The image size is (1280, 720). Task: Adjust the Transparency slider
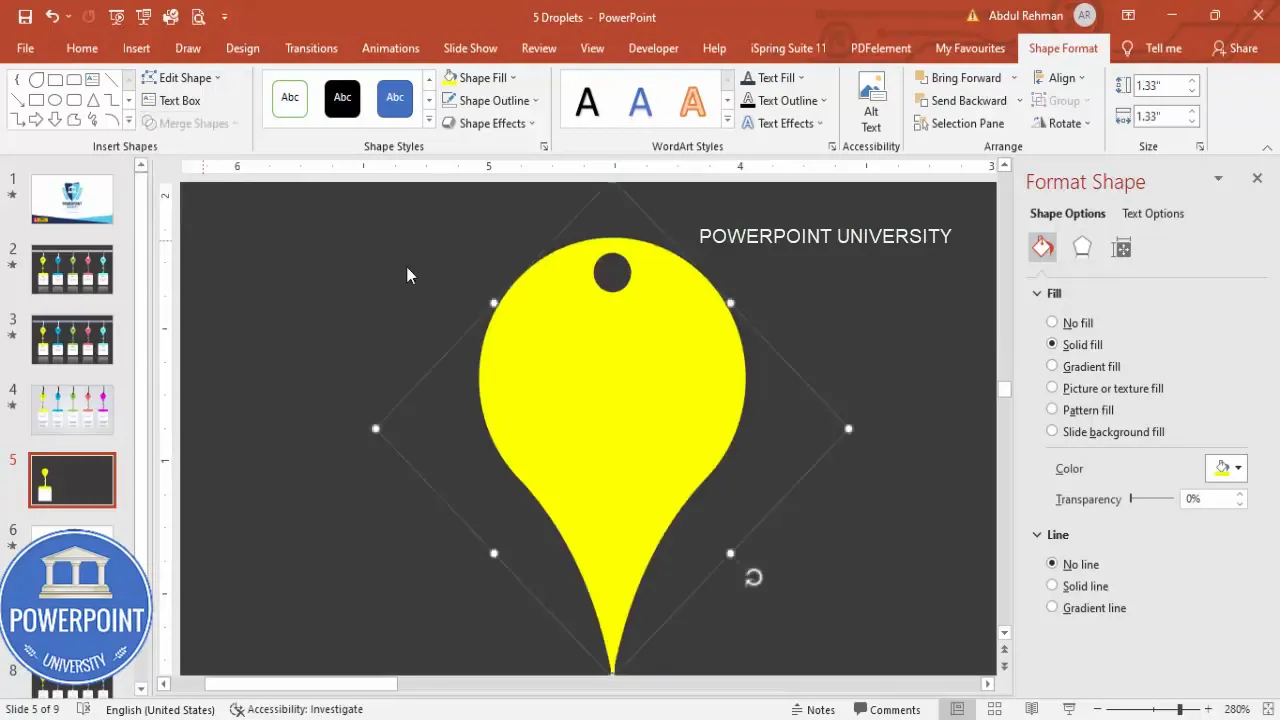1152,498
